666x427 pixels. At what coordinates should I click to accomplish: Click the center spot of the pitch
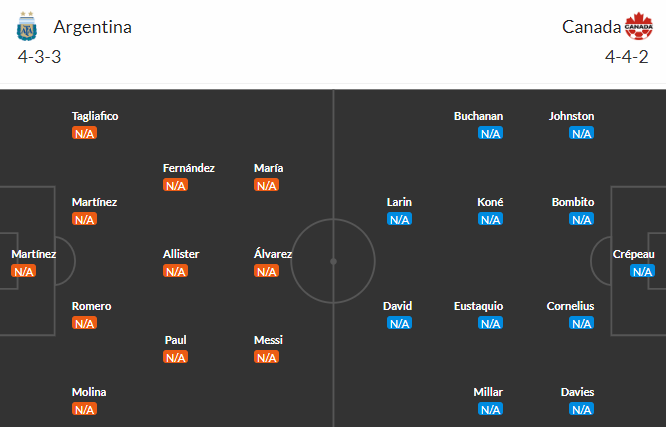[x=333, y=261]
